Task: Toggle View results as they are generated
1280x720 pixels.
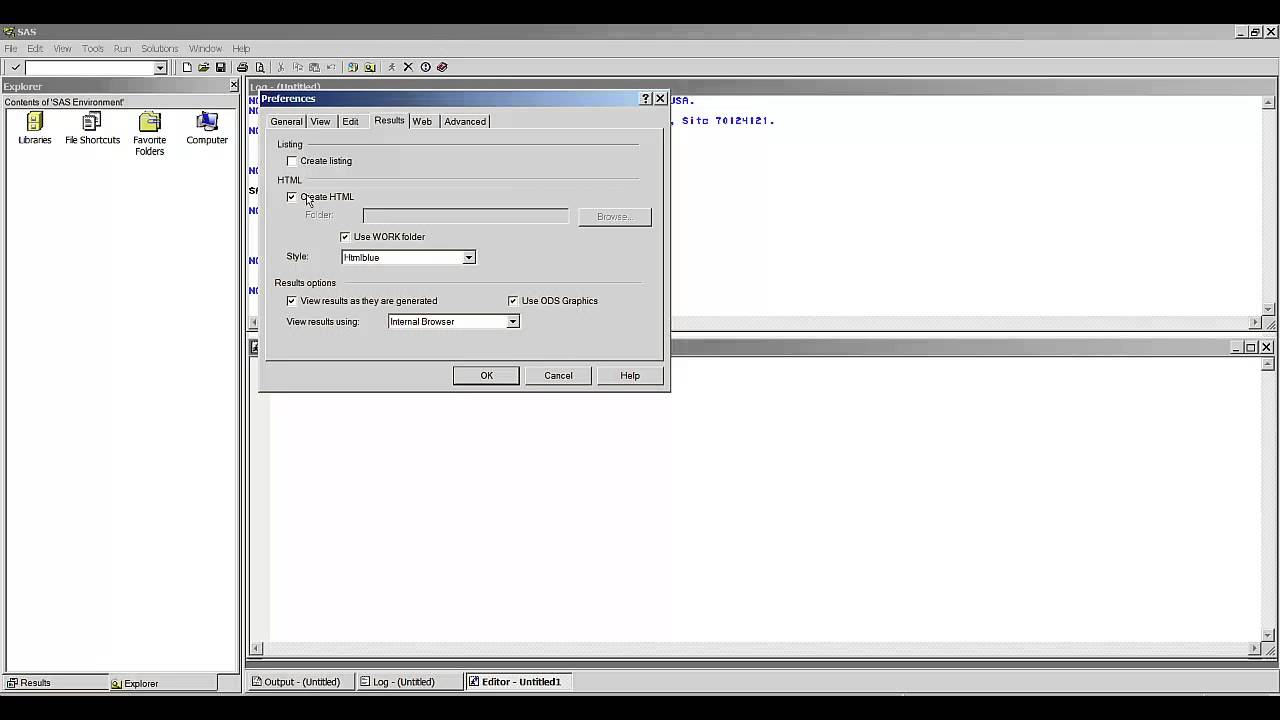Action: pyautogui.click(x=292, y=301)
